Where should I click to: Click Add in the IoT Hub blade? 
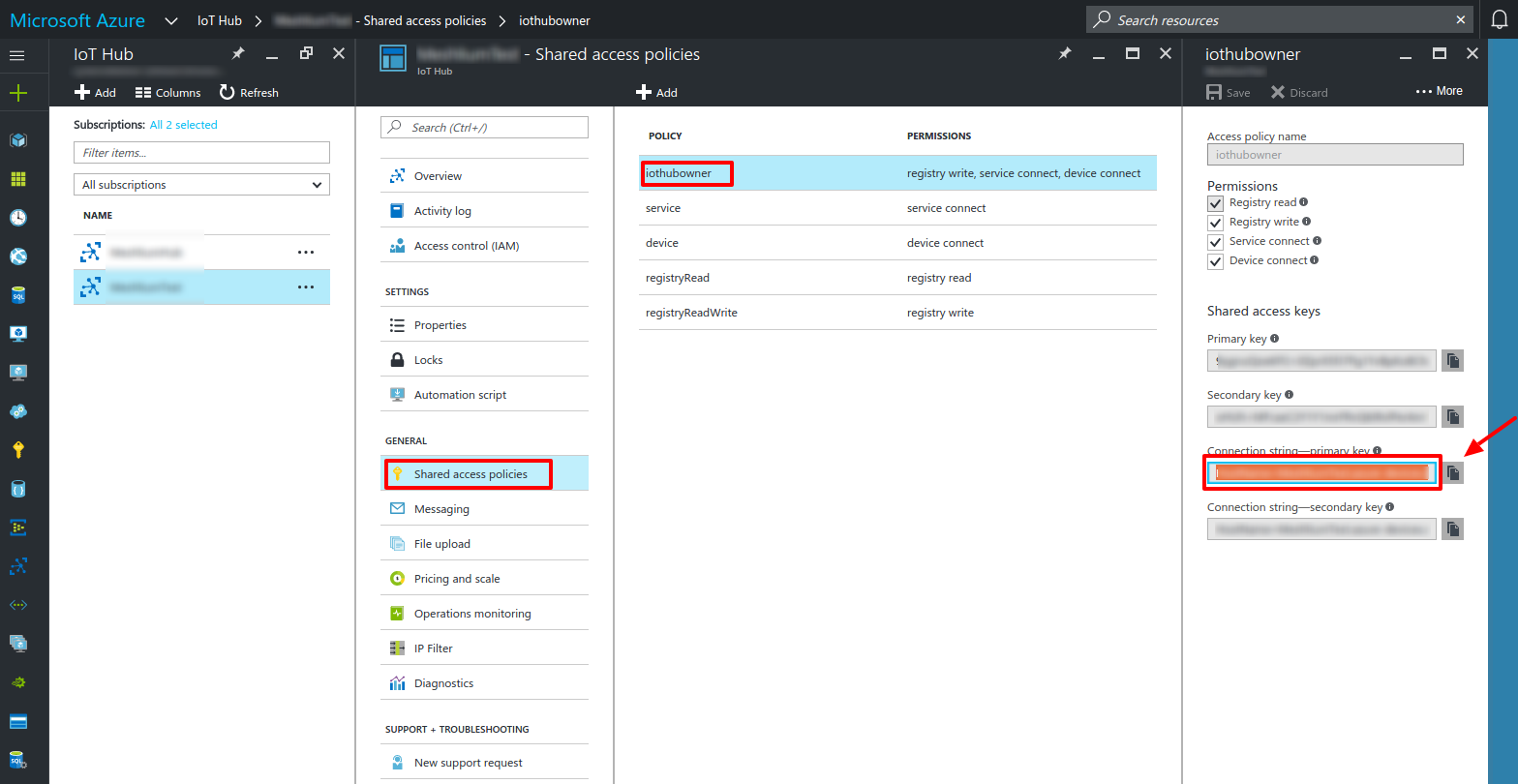(x=95, y=93)
